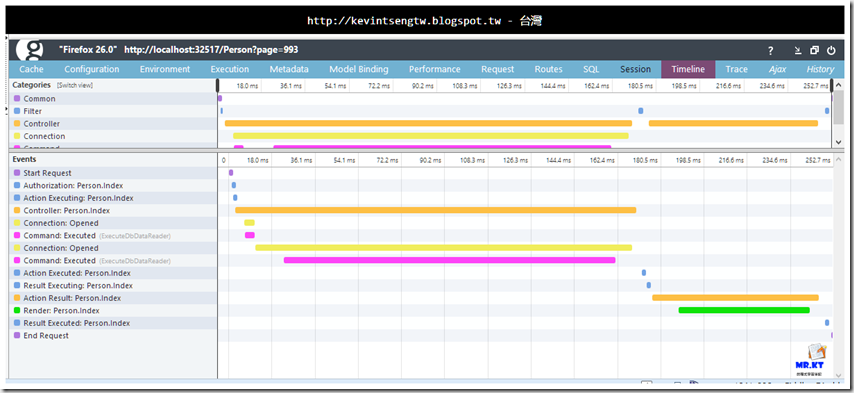Screen dimensions: 854x393
Task: Click the localhost Person?page=993 request URL
Action: [211, 50]
